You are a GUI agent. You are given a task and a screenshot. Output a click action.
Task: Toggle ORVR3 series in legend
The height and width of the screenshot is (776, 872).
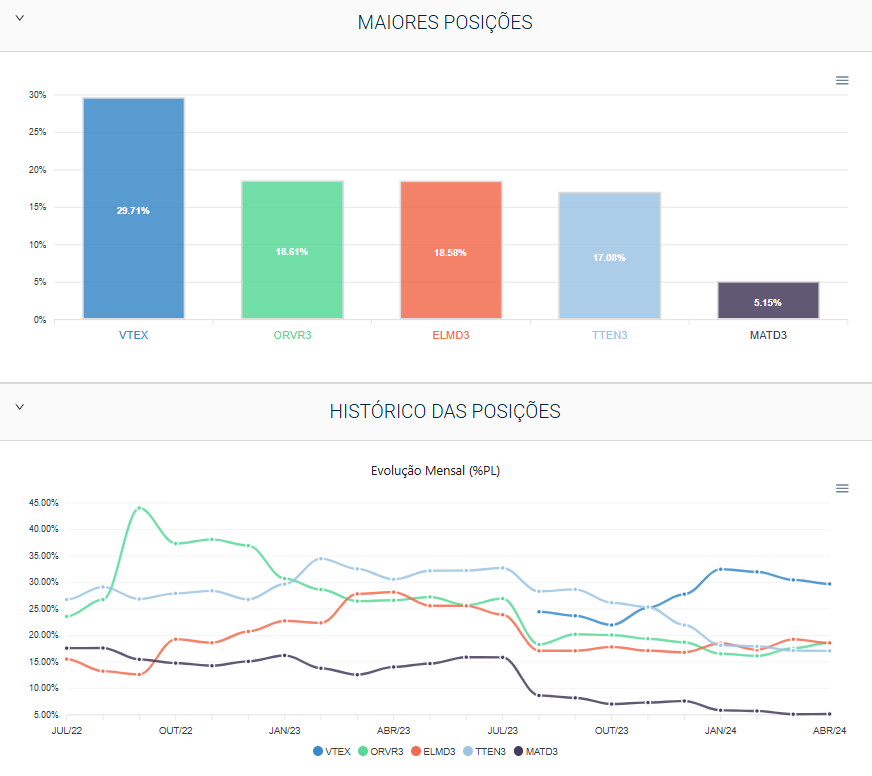(381, 752)
